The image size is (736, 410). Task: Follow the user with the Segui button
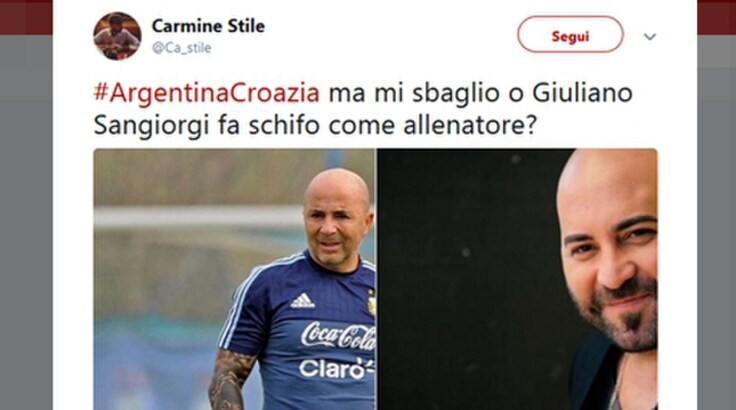570,34
